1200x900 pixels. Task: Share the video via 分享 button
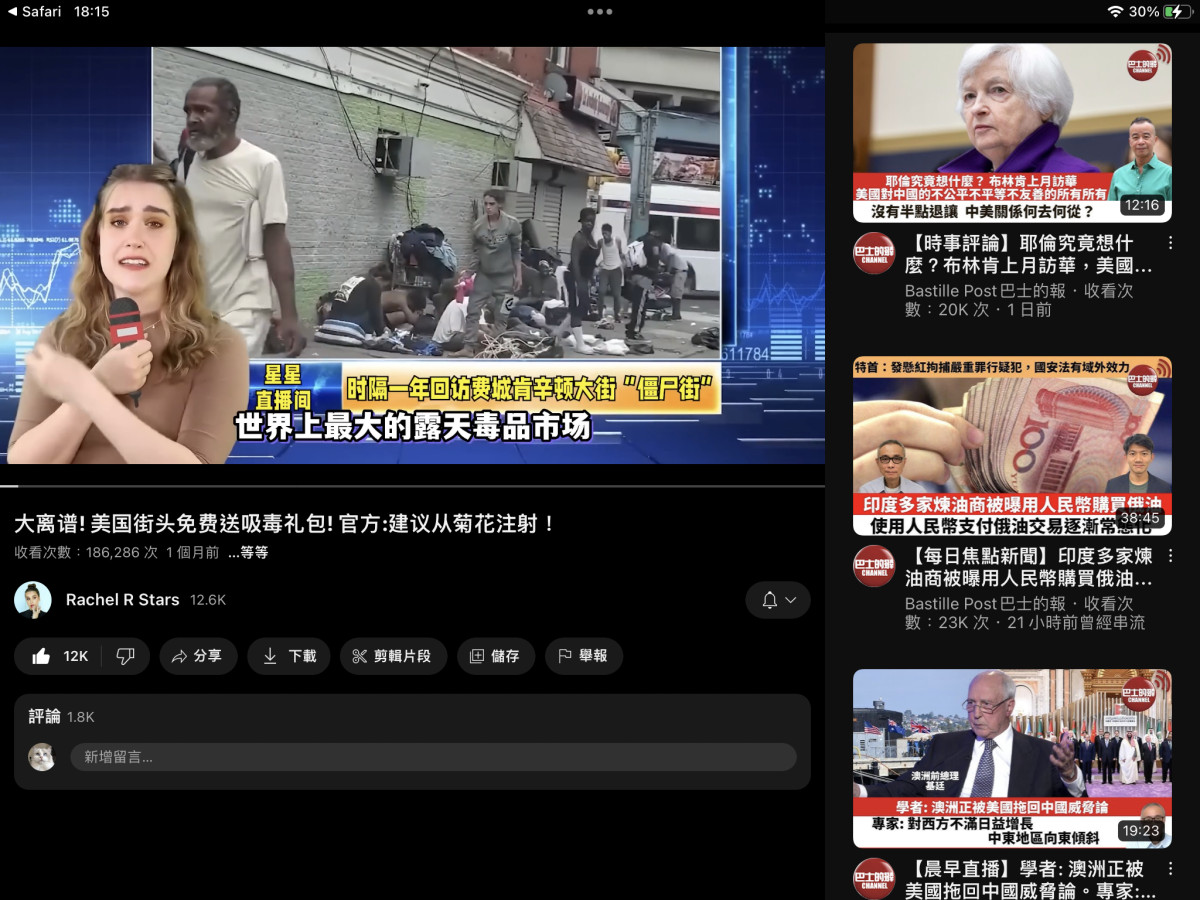click(198, 656)
